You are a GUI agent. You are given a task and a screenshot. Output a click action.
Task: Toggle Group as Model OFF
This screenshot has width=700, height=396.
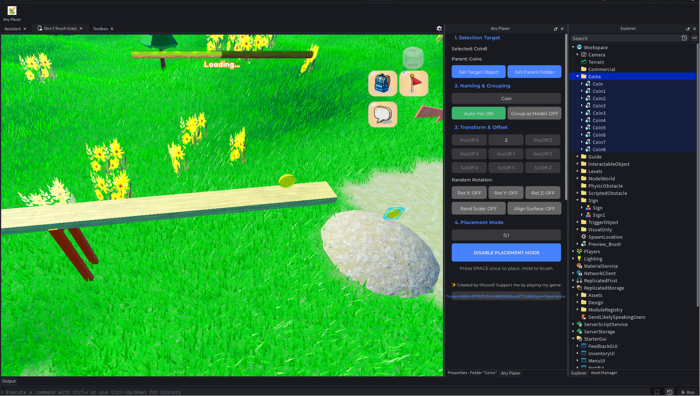point(534,113)
